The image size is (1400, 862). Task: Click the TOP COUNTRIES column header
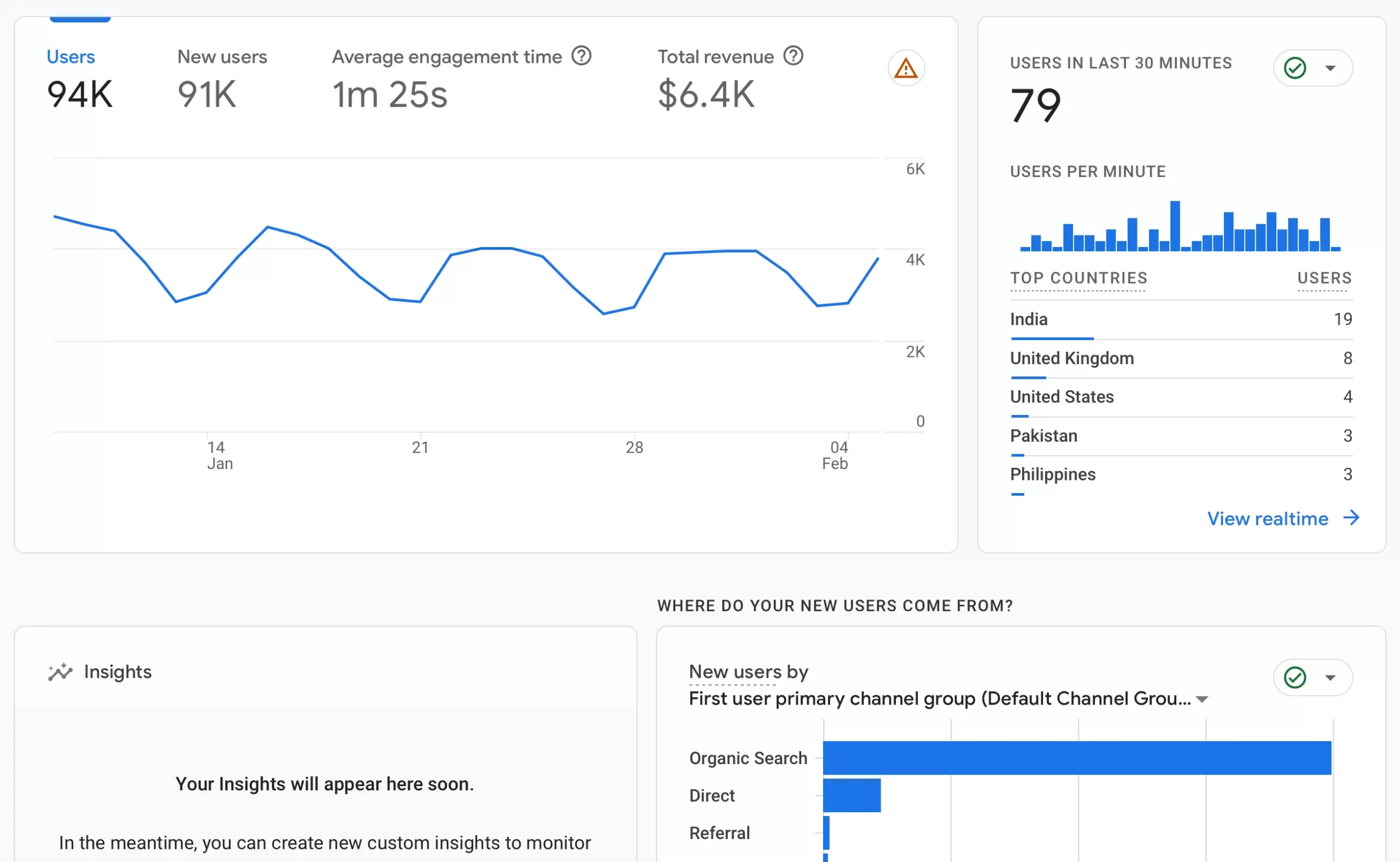click(x=1078, y=278)
